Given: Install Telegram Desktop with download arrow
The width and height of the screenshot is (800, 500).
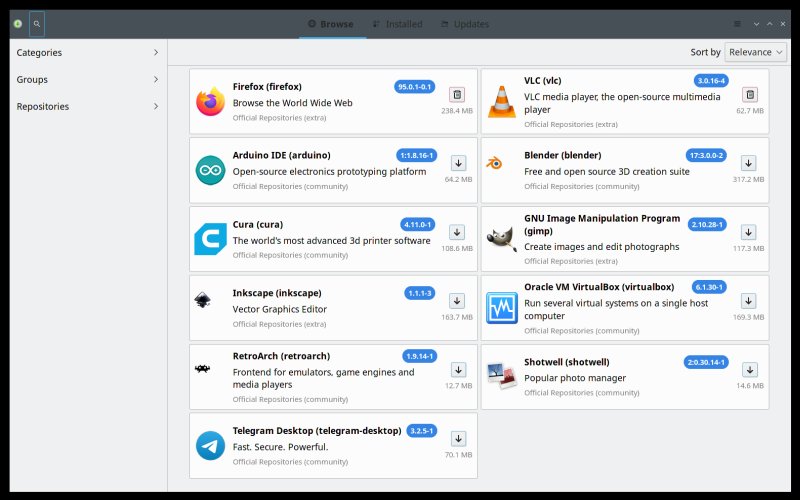Looking at the screenshot, I should tap(458, 439).
